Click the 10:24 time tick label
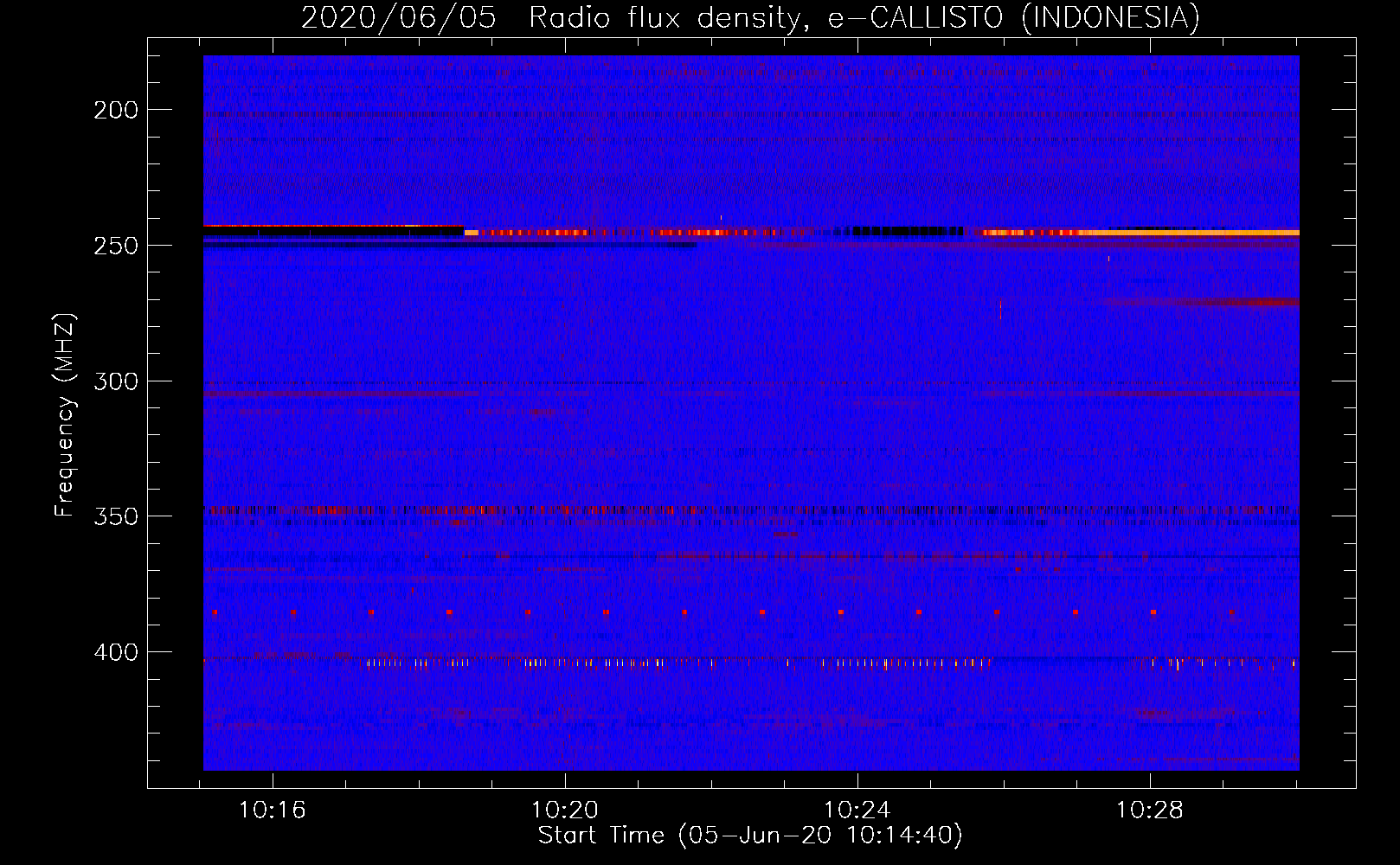The image size is (1400, 865). click(857, 811)
